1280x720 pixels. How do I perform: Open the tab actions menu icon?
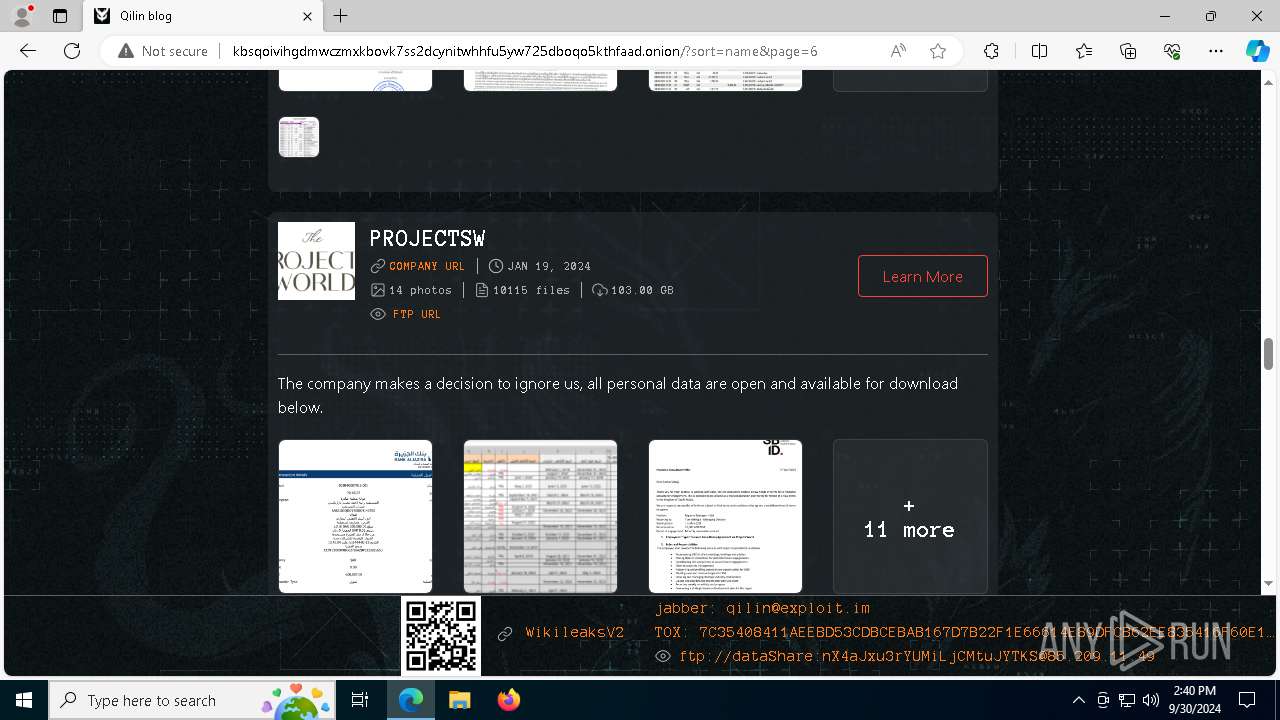click(x=60, y=16)
